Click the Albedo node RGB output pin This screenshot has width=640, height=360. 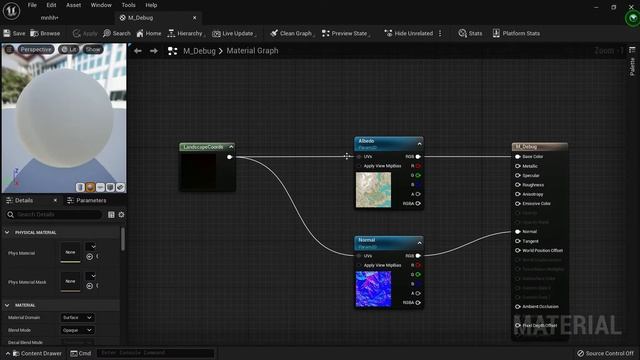pos(418,157)
